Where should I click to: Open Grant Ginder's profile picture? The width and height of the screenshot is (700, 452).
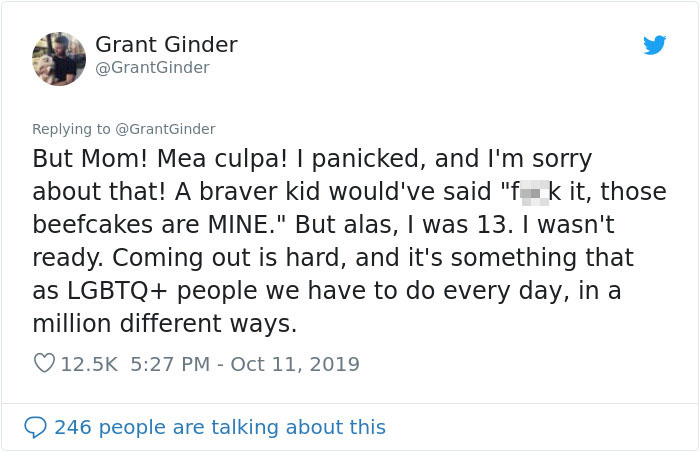[59, 59]
